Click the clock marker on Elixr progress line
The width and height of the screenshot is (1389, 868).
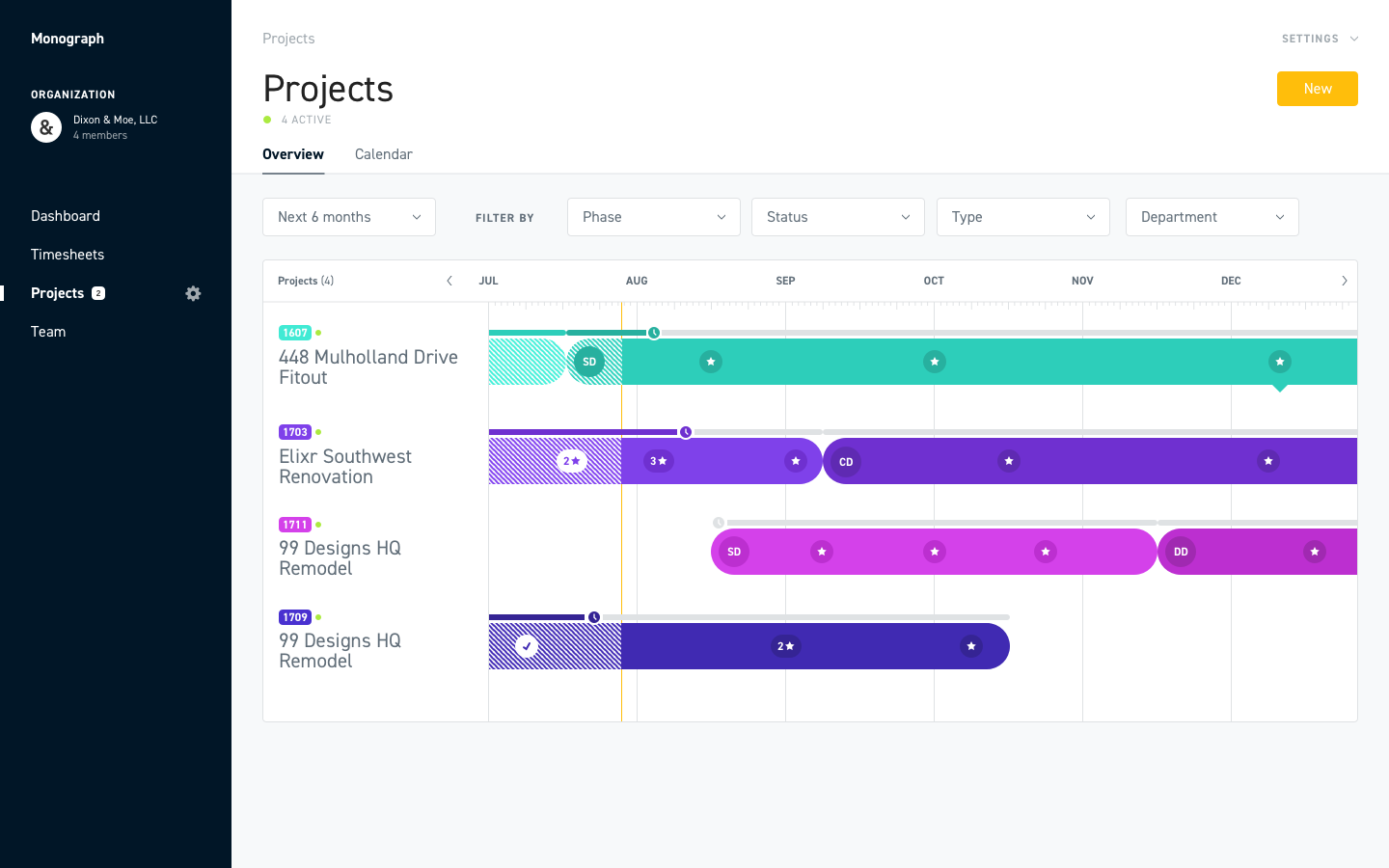686,432
